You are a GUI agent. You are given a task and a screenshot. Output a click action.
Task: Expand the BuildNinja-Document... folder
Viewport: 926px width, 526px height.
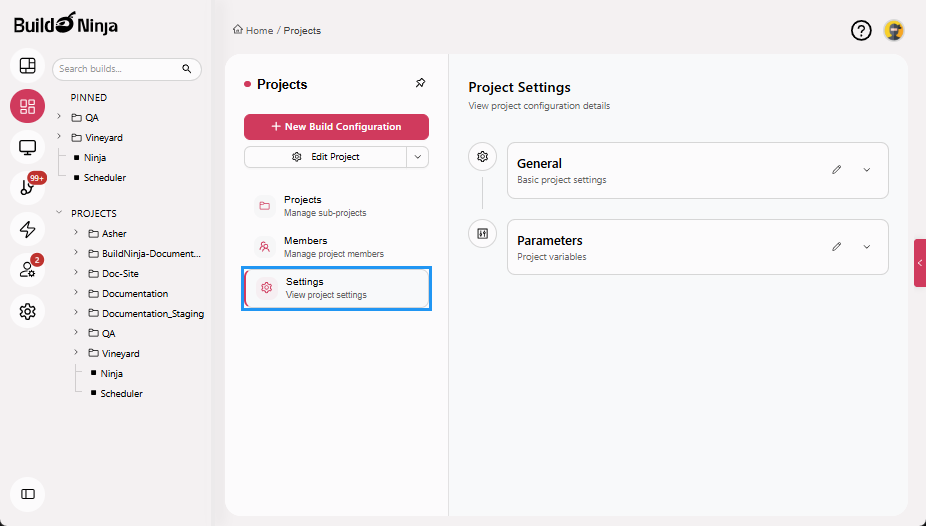point(76,253)
